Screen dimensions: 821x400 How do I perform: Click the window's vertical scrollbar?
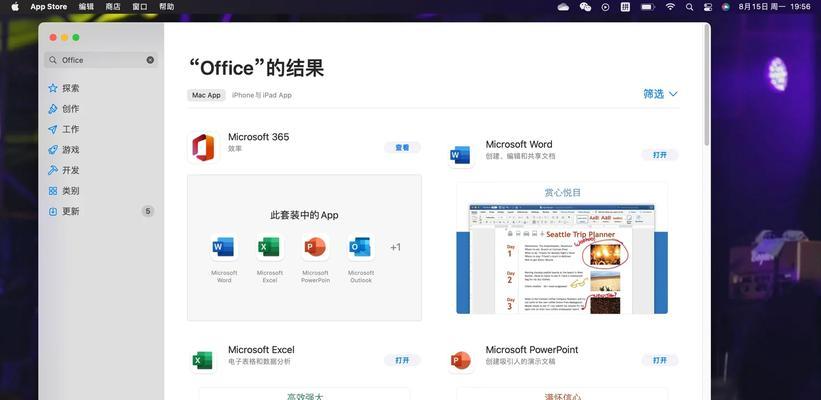coord(707,86)
